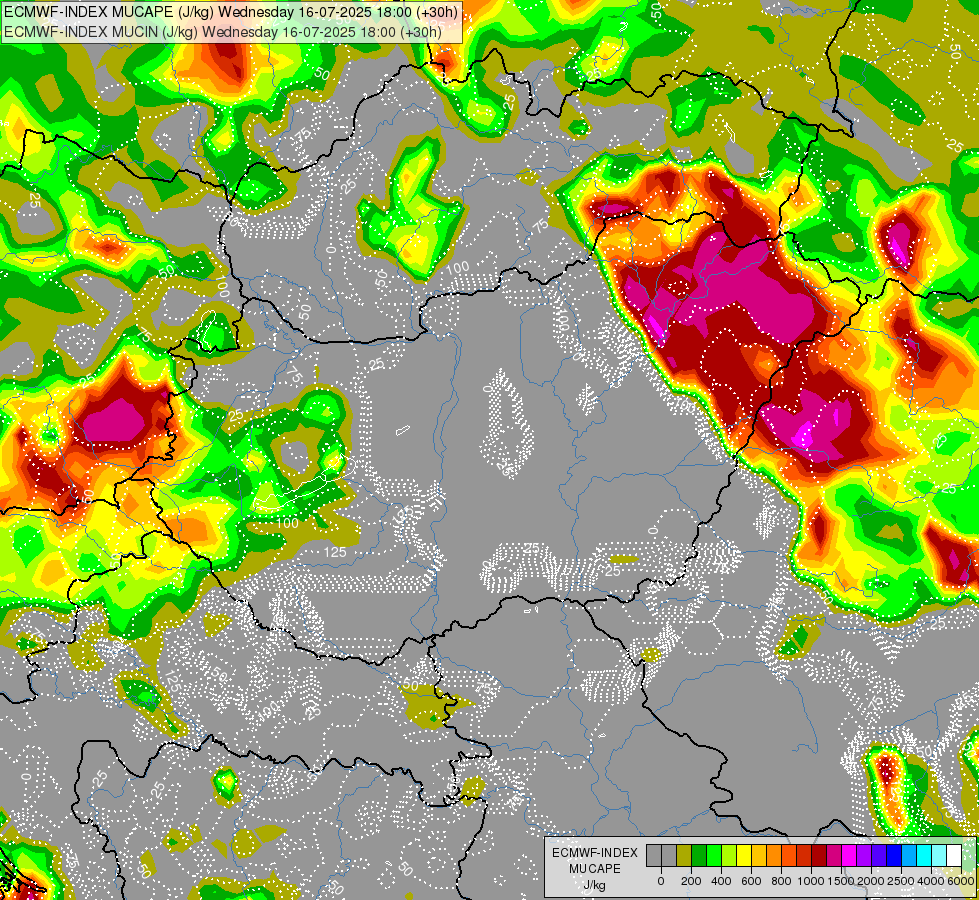Select the red swatch left of 1000
This screenshot has width=979, height=900.
pyautogui.click(x=804, y=856)
